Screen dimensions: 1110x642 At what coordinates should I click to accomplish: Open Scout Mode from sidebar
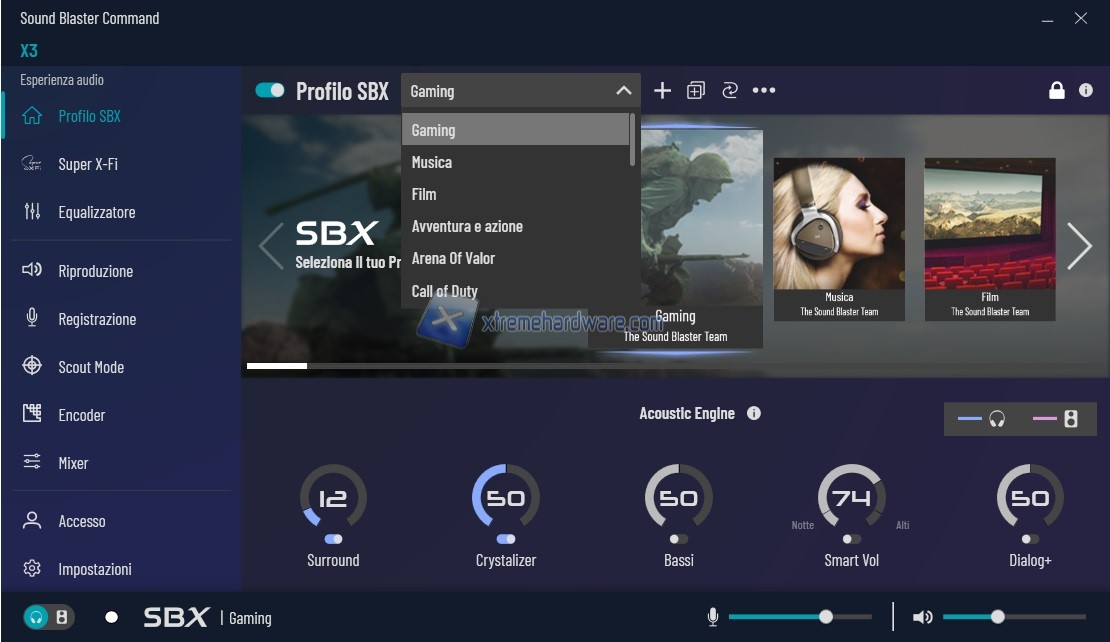click(90, 367)
